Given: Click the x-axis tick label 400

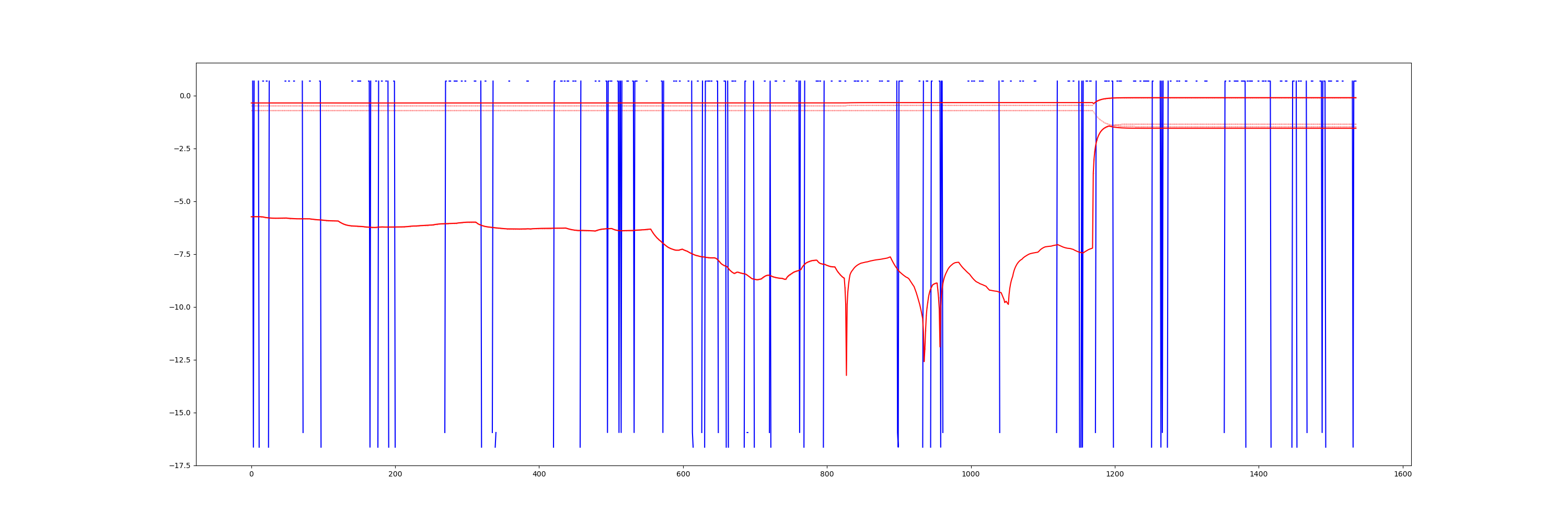Looking at the screenshot, I should [539, 474].
